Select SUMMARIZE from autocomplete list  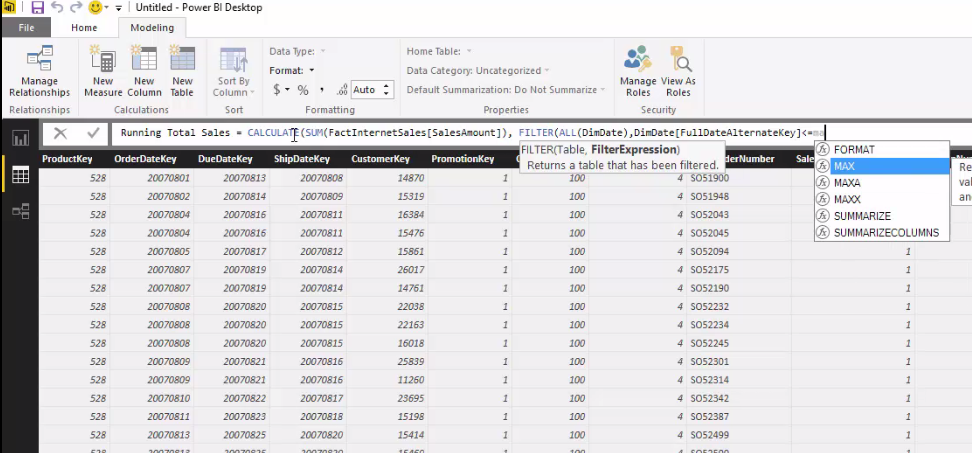tap(881, 216)
